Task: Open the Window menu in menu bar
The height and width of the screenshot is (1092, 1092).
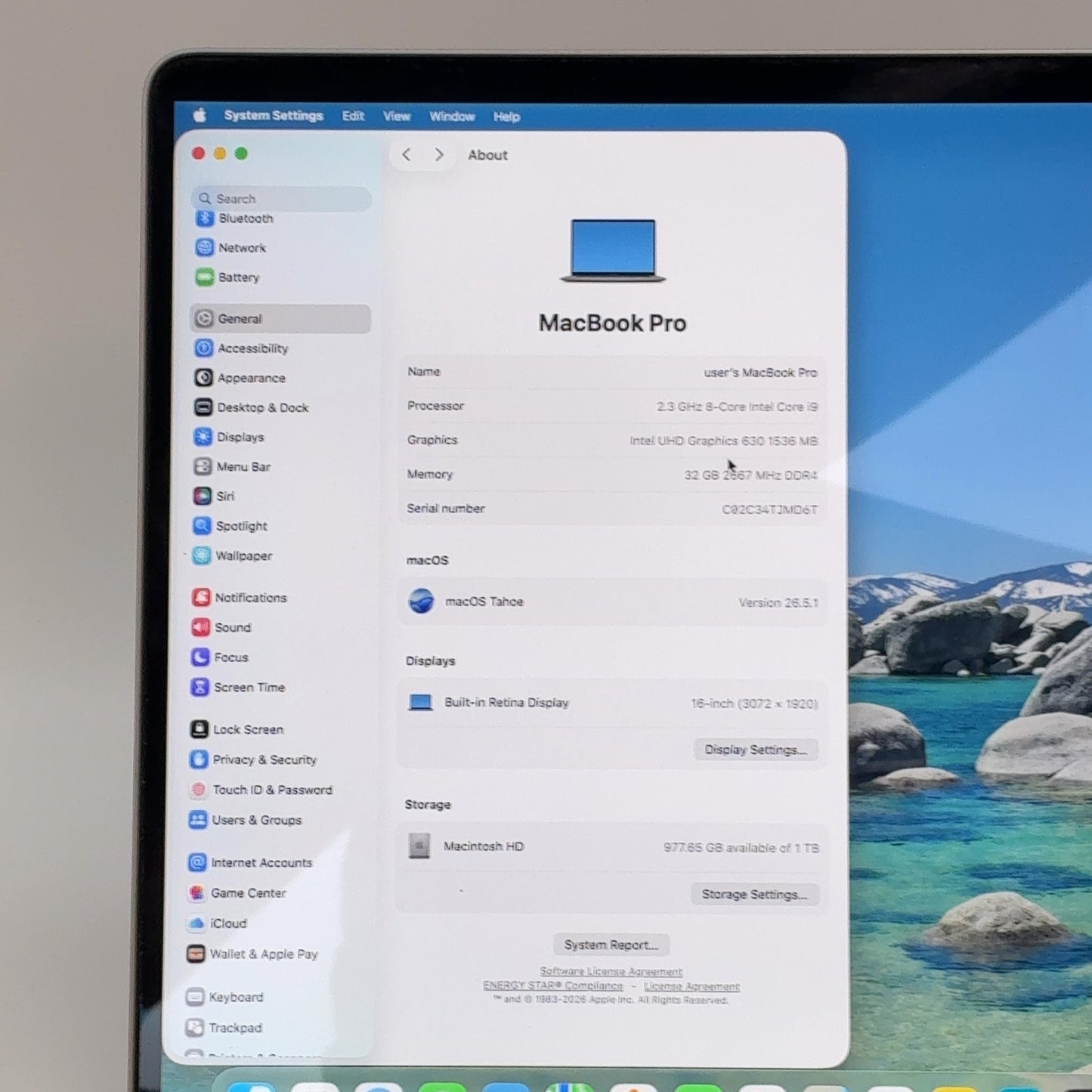Action: 452,116
